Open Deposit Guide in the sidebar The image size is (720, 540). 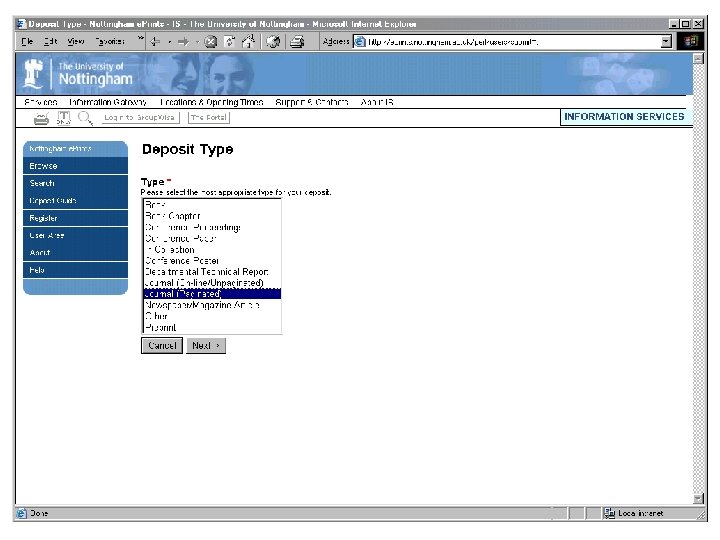pos(75,201)
